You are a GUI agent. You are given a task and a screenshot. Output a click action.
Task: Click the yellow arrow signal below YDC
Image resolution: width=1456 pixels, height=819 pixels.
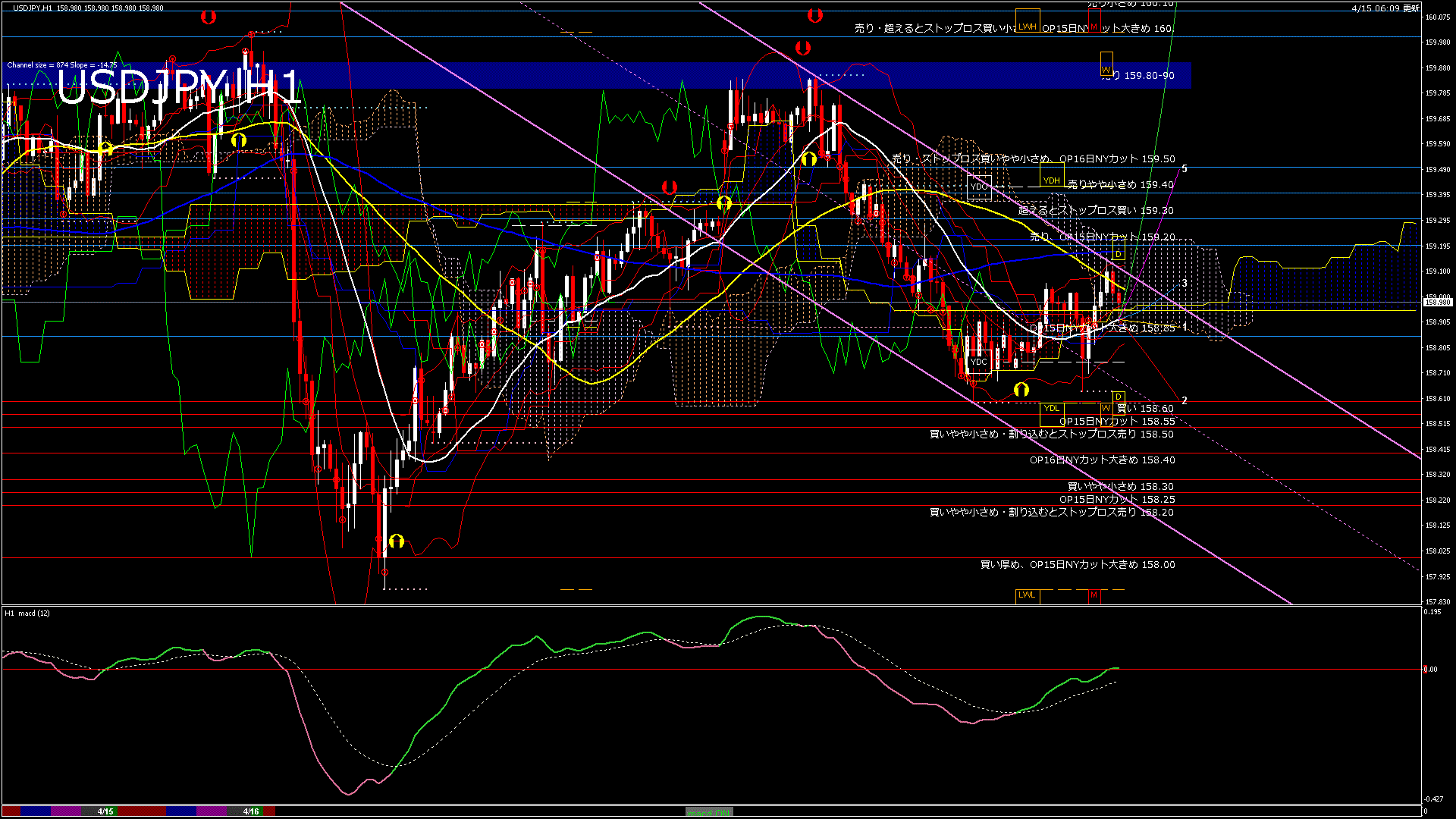point(1021,390)
